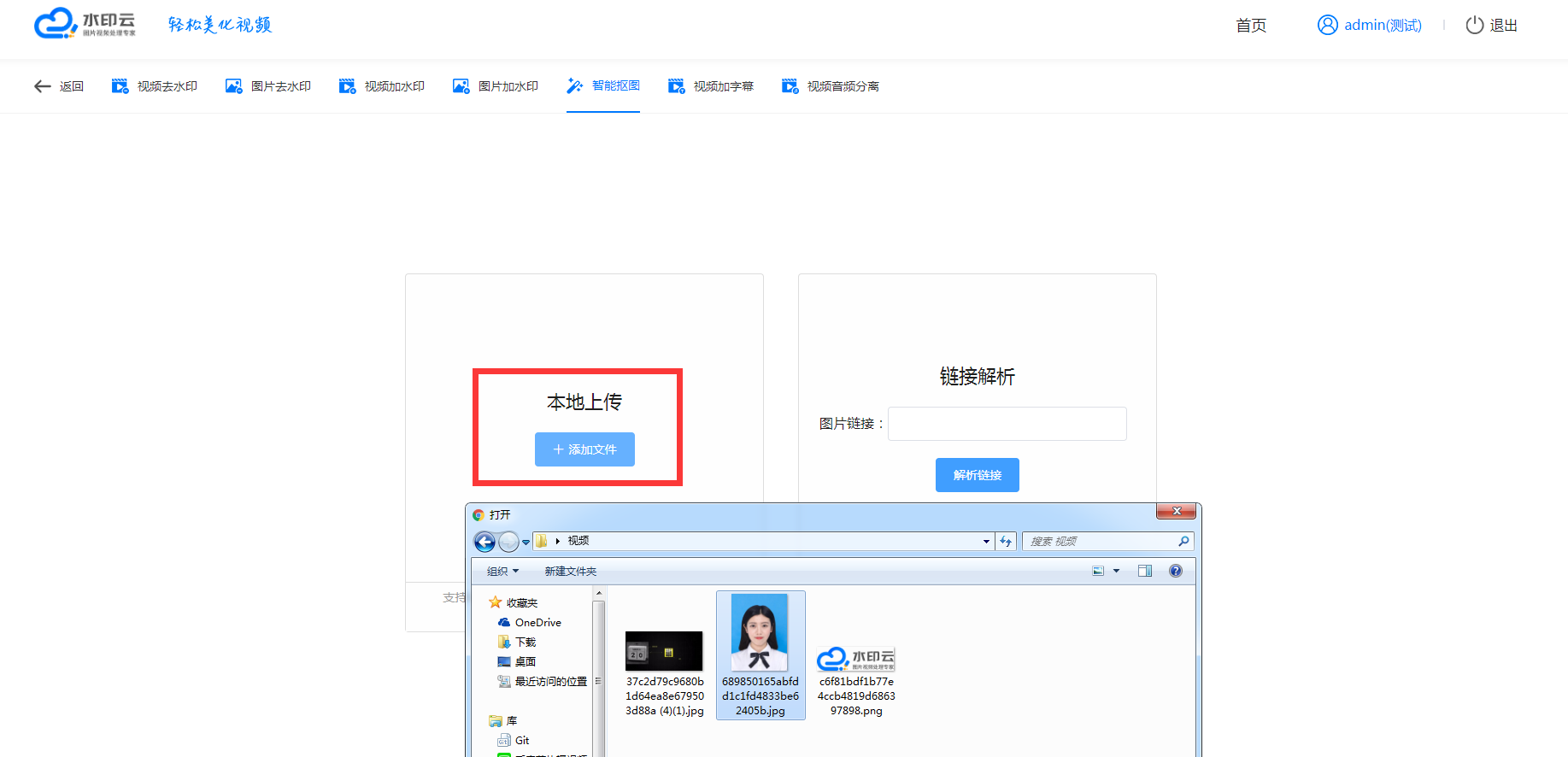Toggle the preview pane icon in dialog toolbar
The image size is (1568, 757).
coord(1145,572)
